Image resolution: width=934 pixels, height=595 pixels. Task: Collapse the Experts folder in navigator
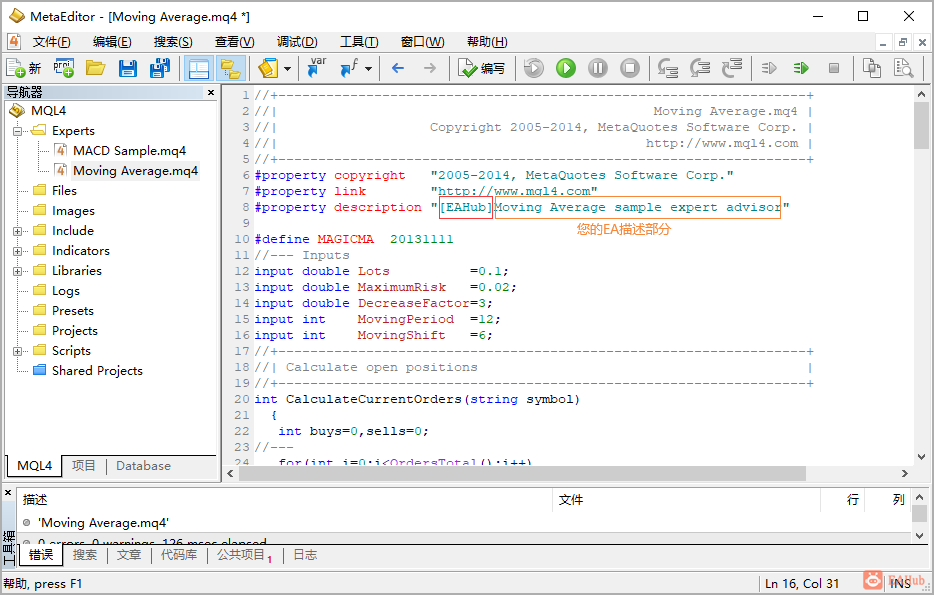(18, 131)
